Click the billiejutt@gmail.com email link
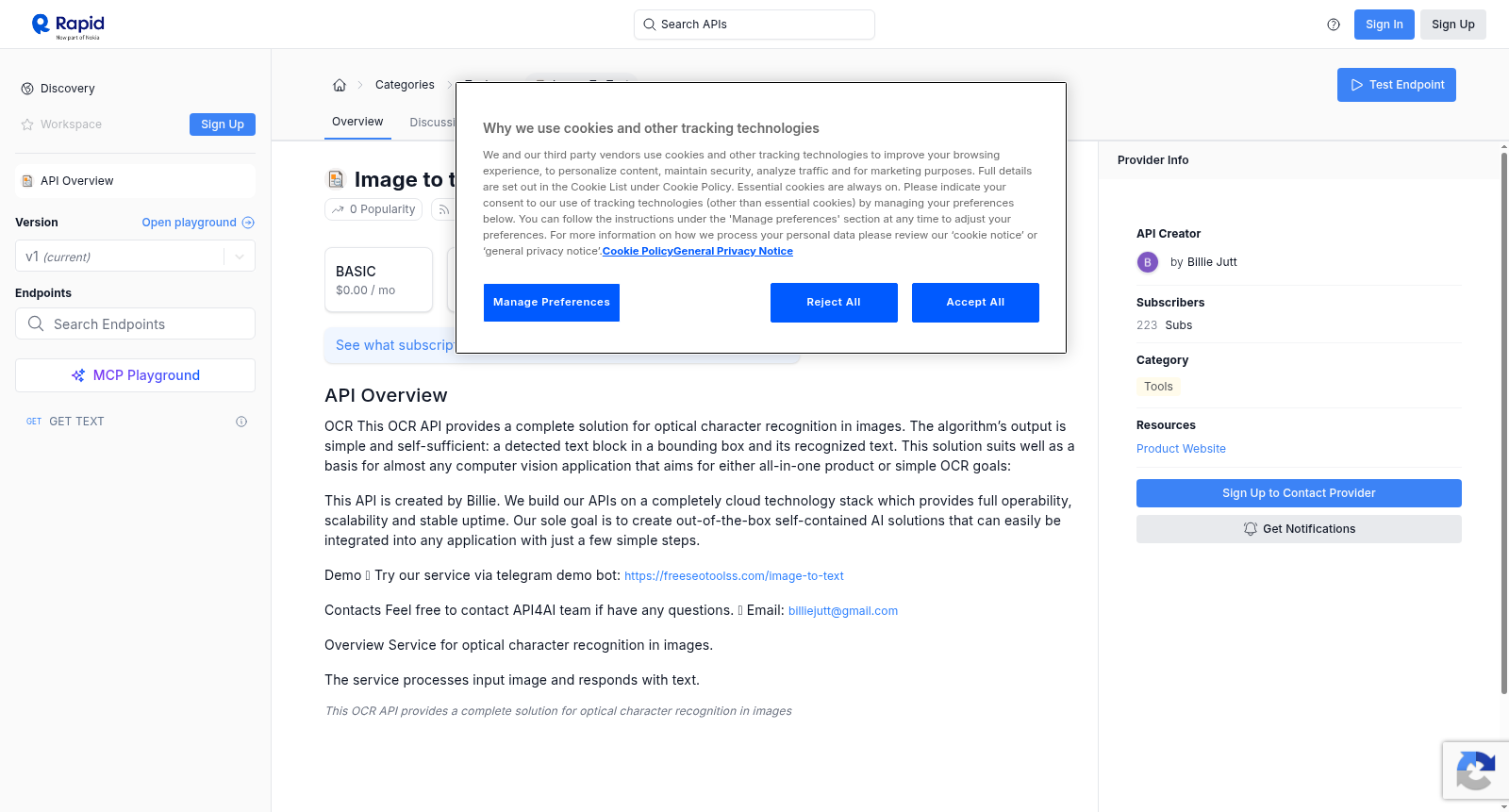Screen dimensions: 1509x812 tap(843, 611)
